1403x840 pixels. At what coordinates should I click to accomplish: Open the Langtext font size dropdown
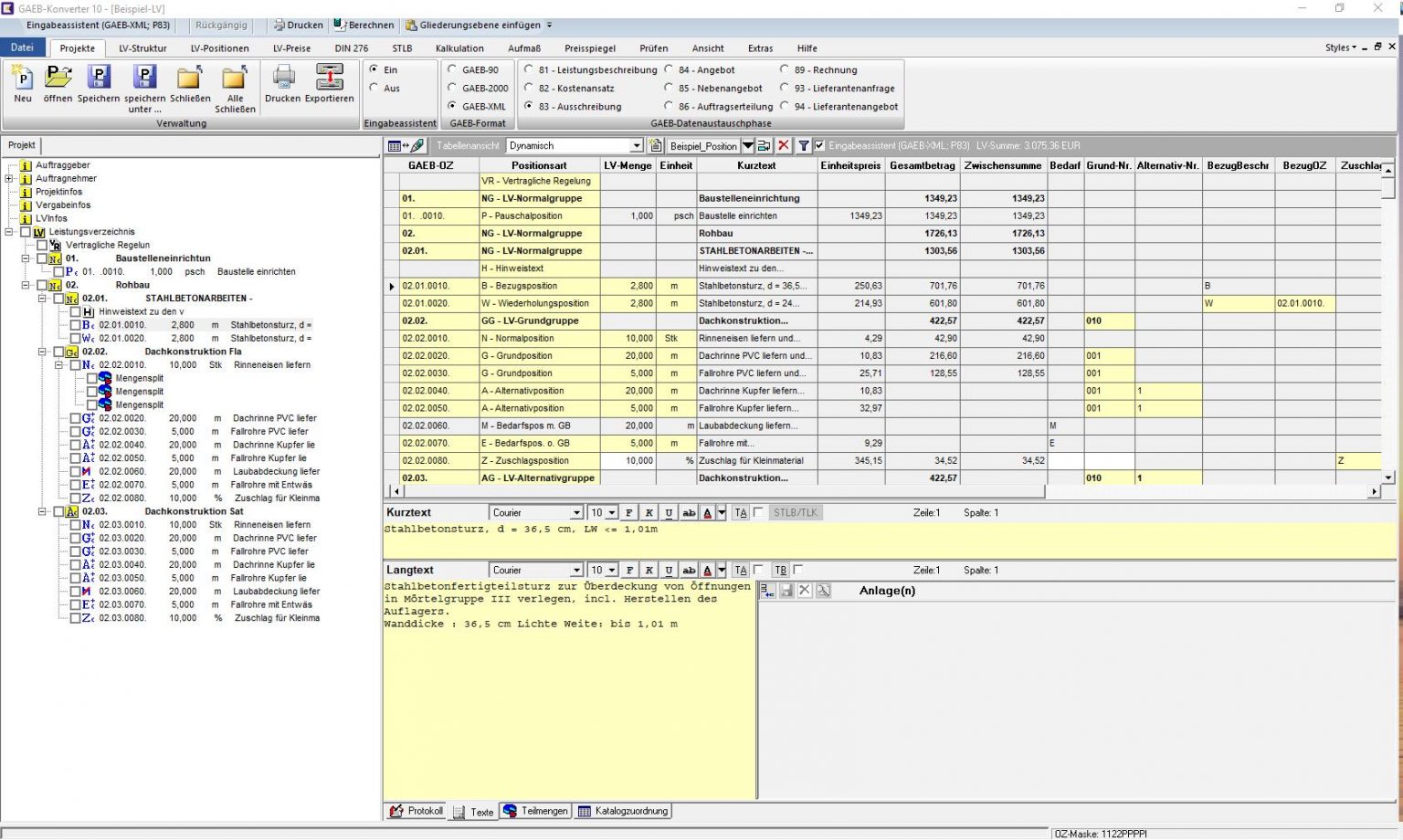click(612, 571)
